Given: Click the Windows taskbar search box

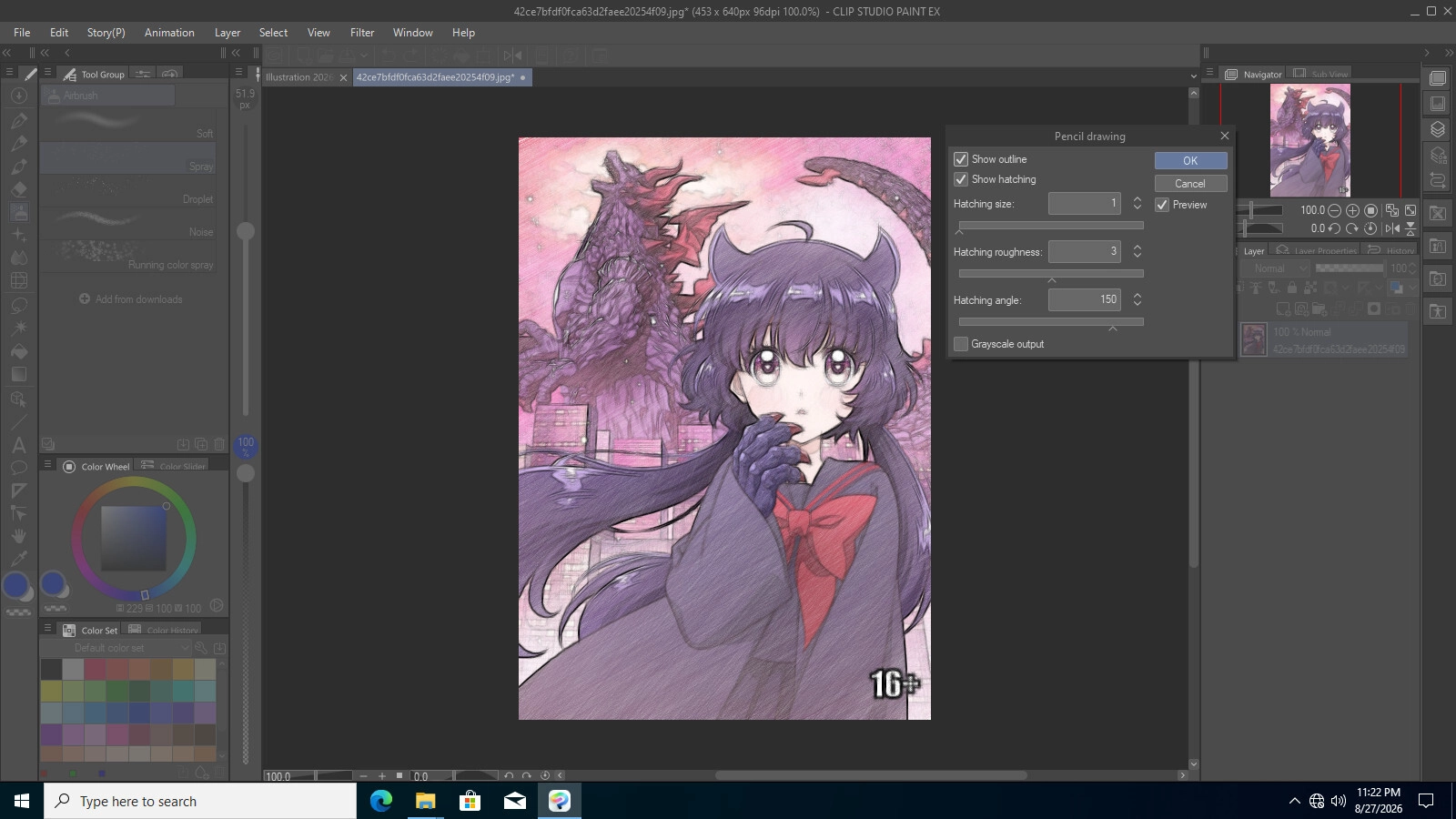Looking at the screenshot, I should [x=200, y=801].
